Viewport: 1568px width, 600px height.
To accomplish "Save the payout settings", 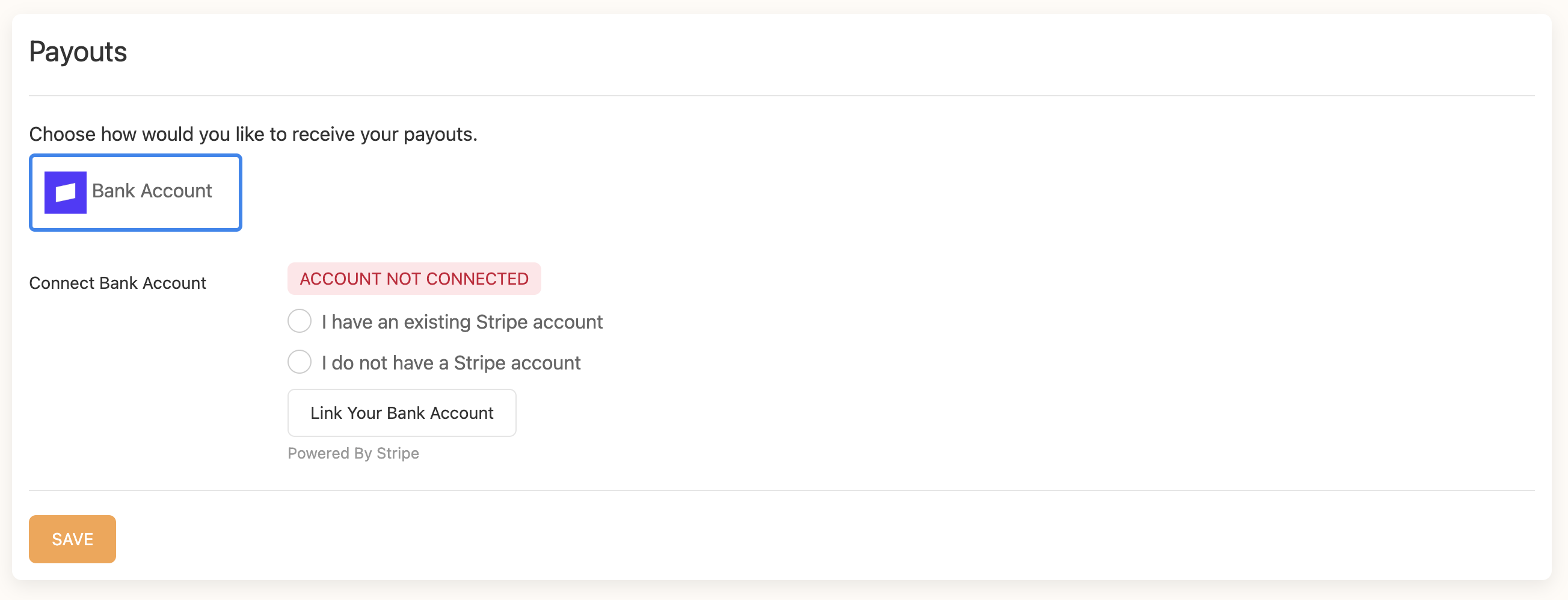I will (x=72, y=539).
